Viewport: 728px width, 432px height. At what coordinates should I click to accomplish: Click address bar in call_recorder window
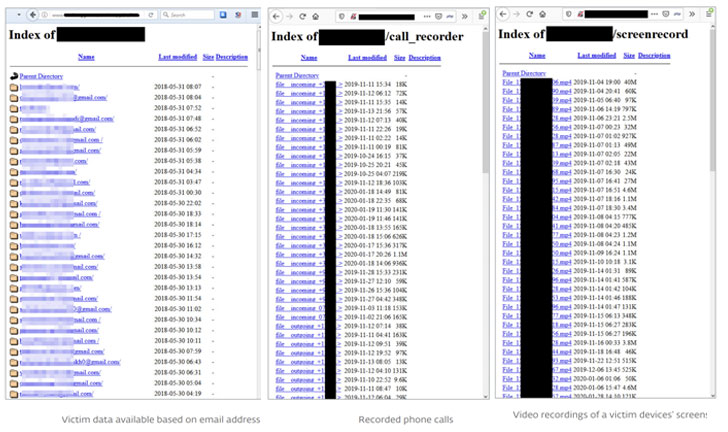397,17
